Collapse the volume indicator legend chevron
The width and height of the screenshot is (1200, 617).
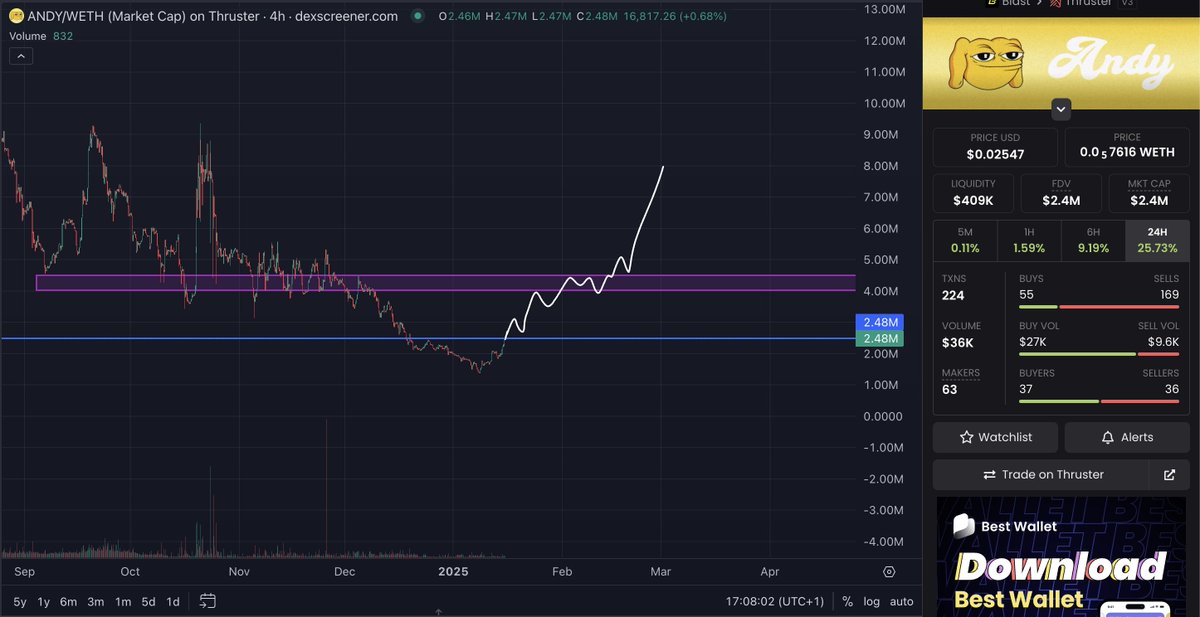pyautogui.click(x=19, y=56)
